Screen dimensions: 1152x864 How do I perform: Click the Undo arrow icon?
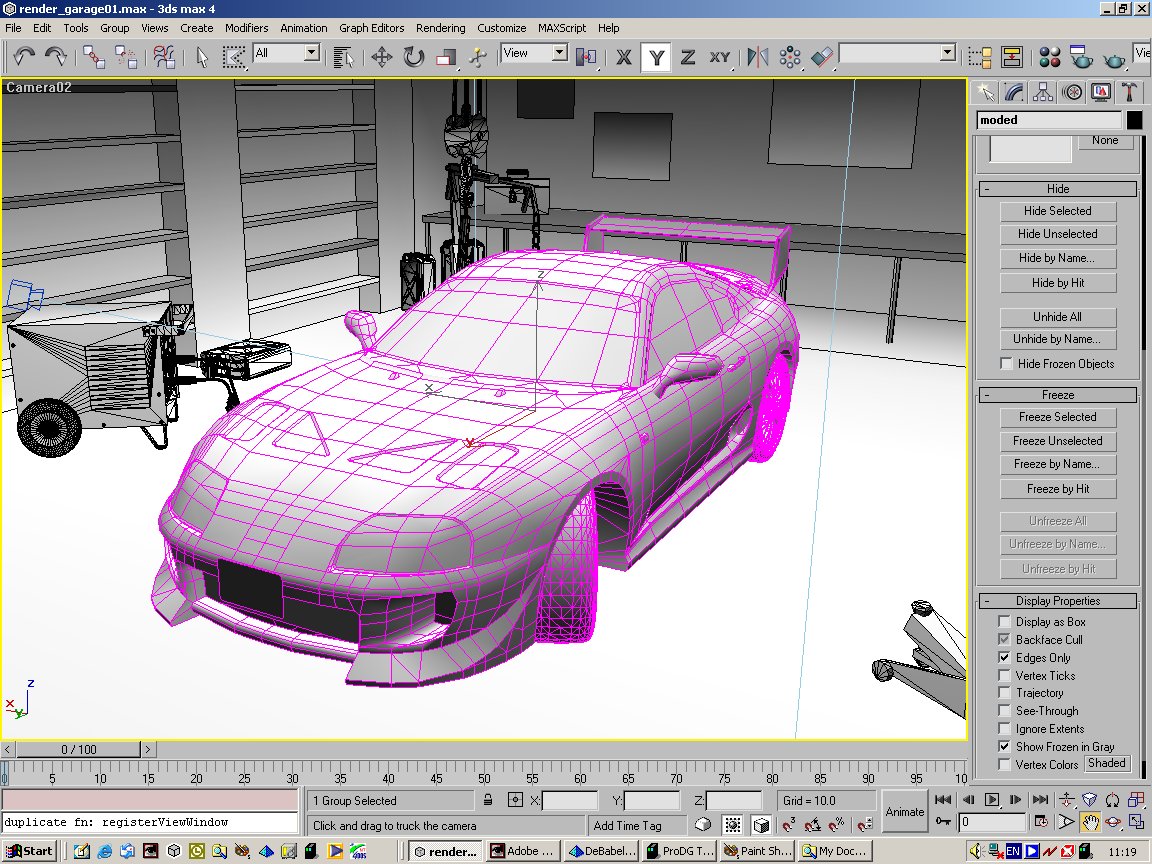click(x=25, y=57)
